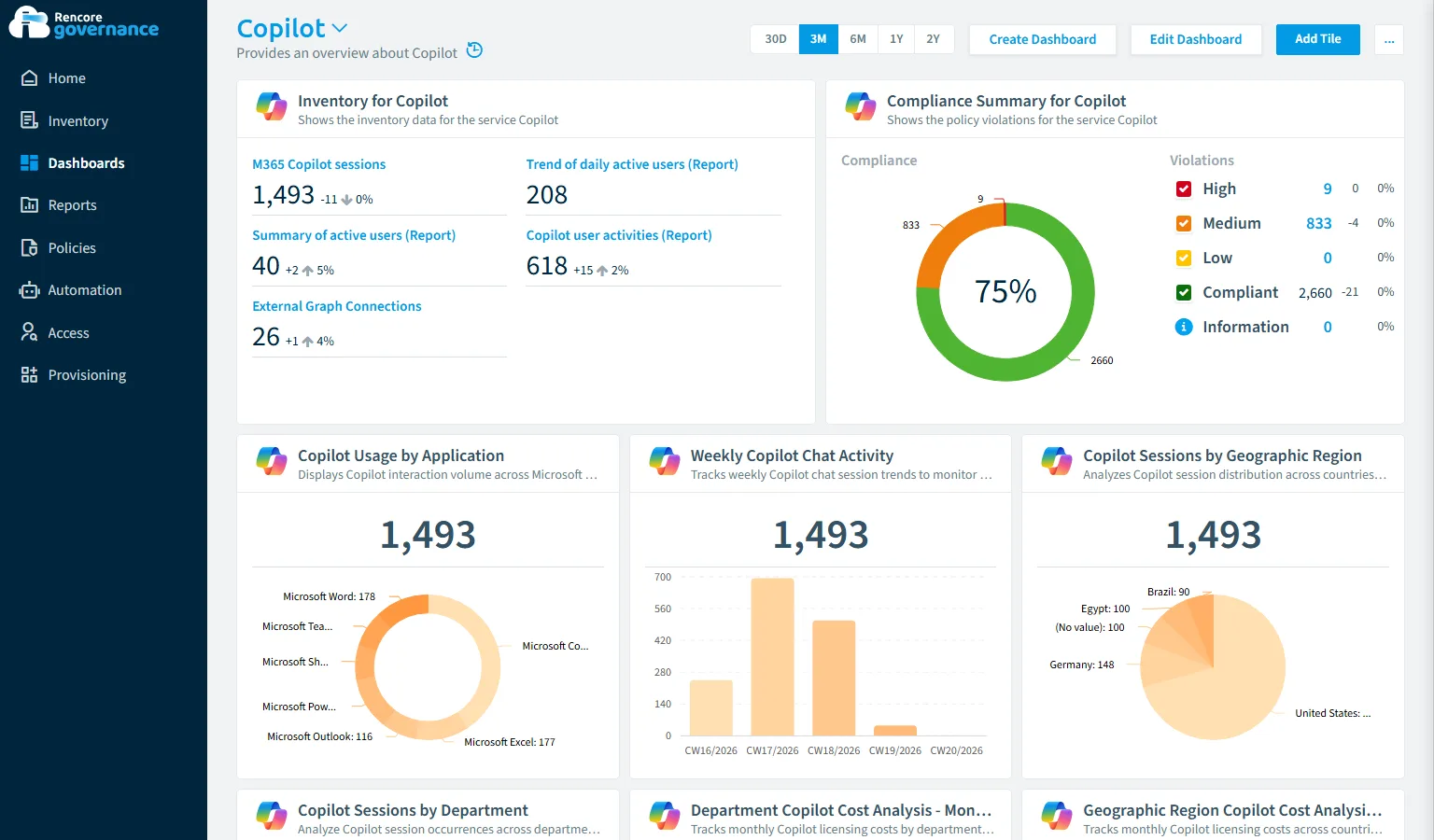This screenshot has height=840, width=1434.
Task: Click the Policies sidebar icon
Action: (30, 247)
